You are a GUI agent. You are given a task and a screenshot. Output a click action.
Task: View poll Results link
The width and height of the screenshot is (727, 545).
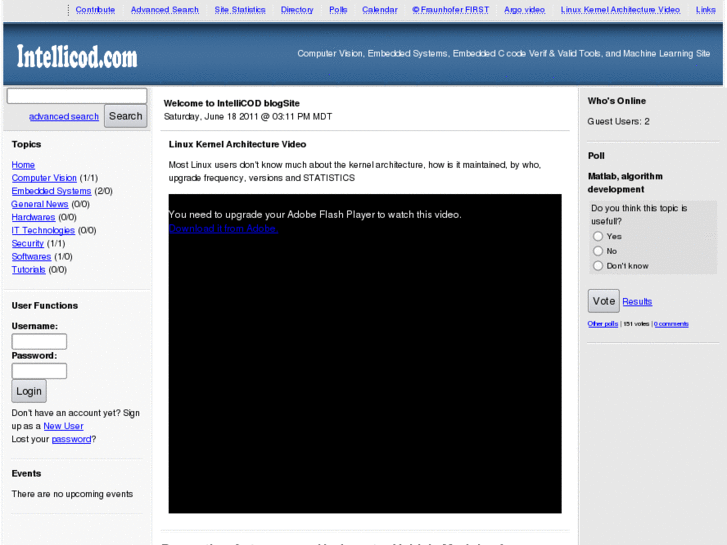(637, 301)
